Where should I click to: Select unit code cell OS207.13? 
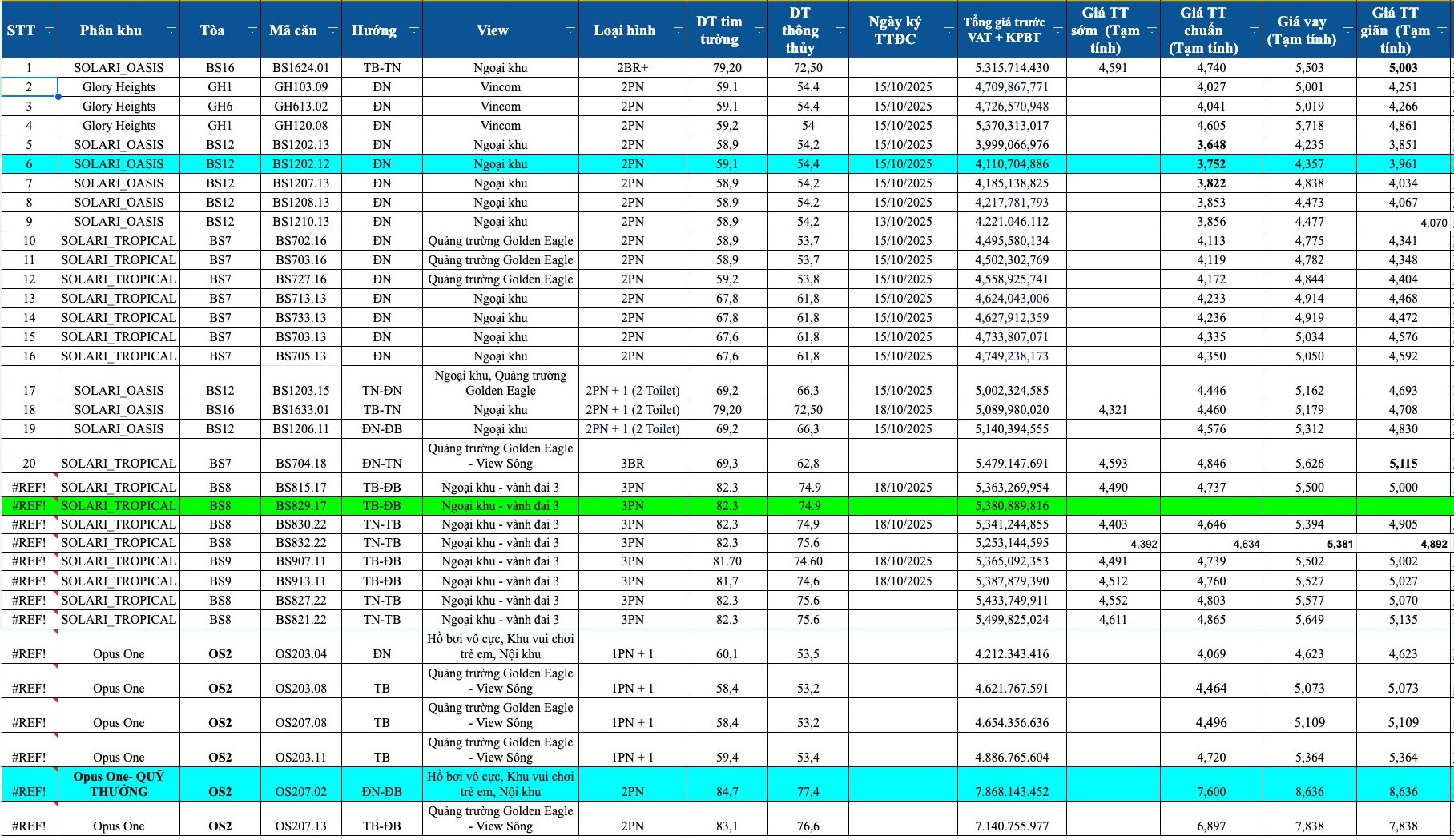(x=300, y=826)
